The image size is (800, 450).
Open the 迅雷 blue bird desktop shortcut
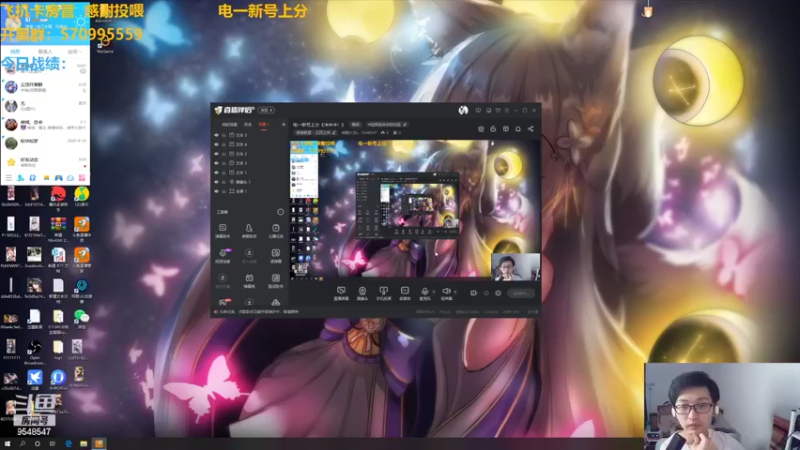(35, 380)
